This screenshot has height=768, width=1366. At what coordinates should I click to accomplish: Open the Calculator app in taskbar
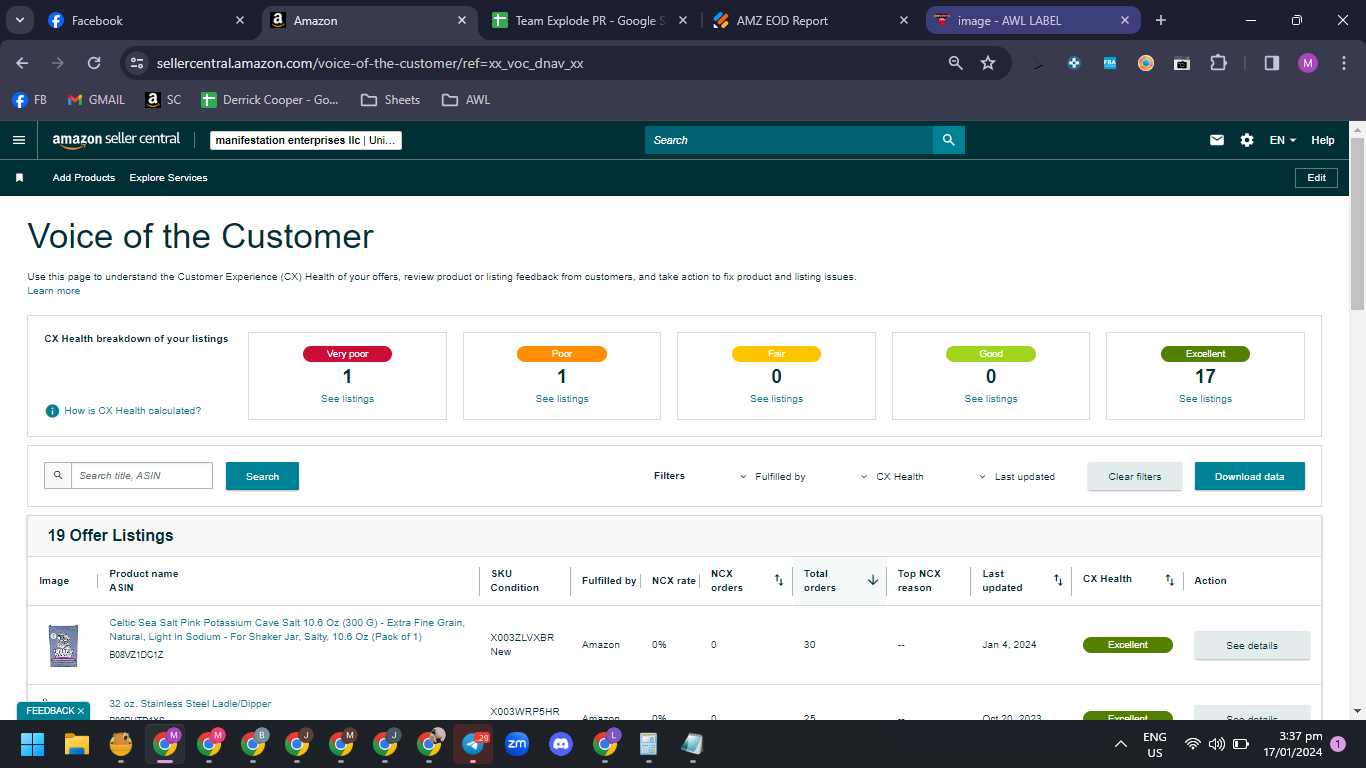click(x=648, y=744)
